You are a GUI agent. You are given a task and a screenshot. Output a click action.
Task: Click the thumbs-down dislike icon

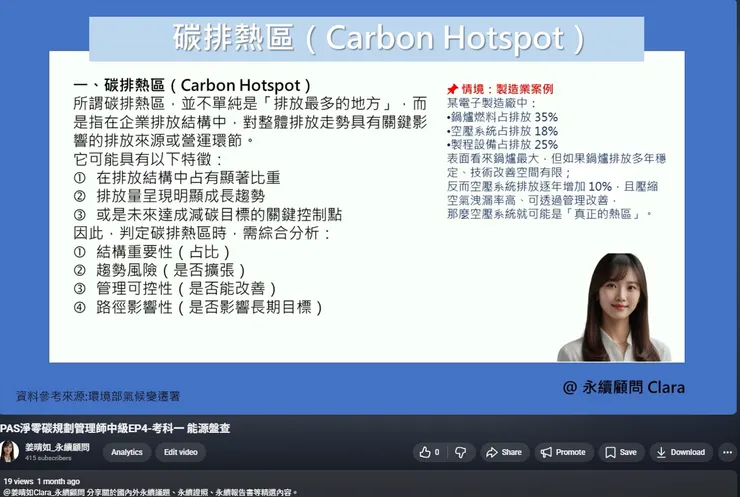coord(461,452)
